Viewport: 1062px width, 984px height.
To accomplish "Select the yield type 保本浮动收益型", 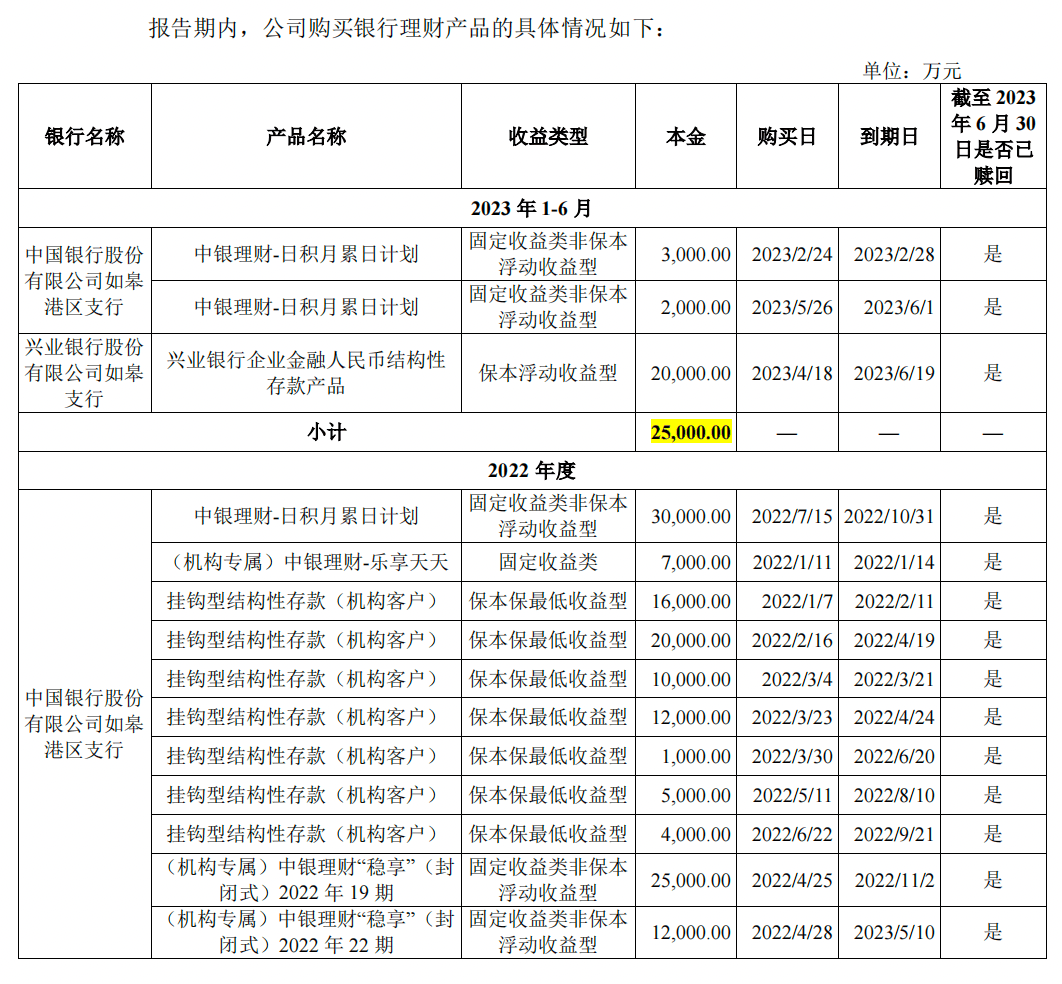I will [548, 373].
